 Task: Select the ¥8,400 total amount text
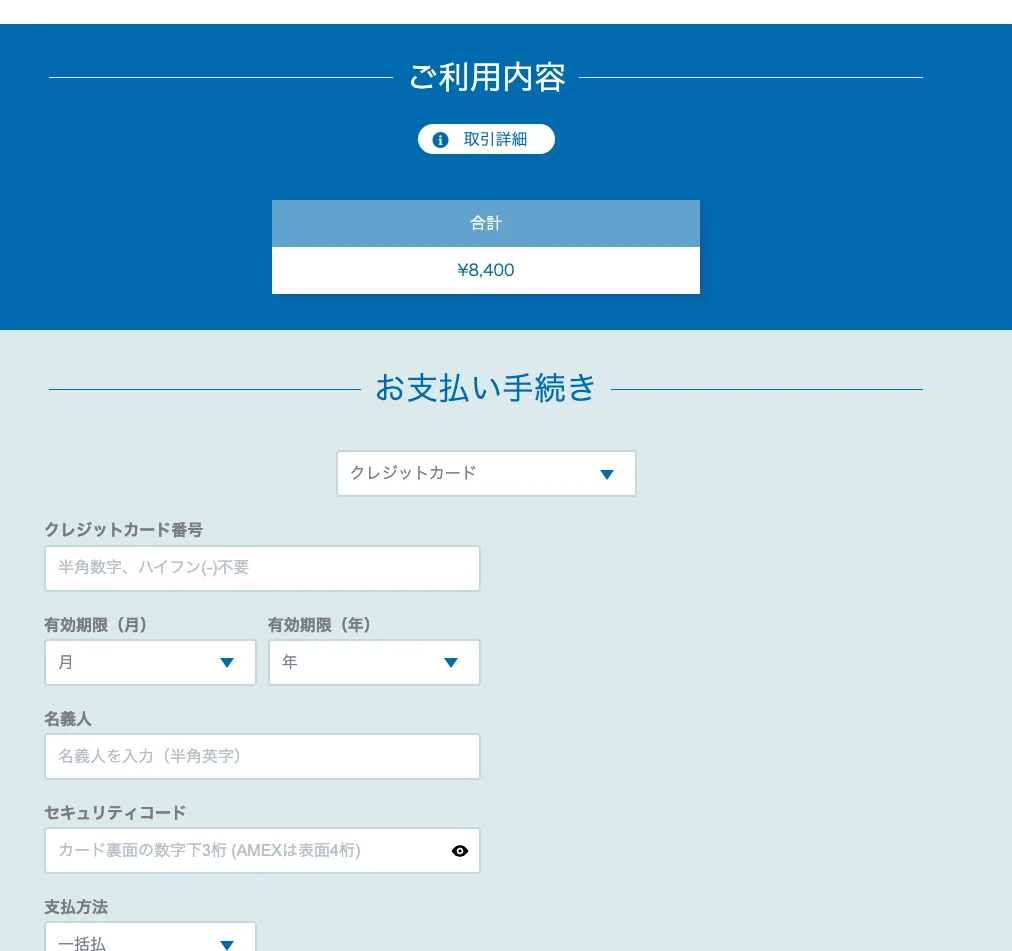coord(486,270)
